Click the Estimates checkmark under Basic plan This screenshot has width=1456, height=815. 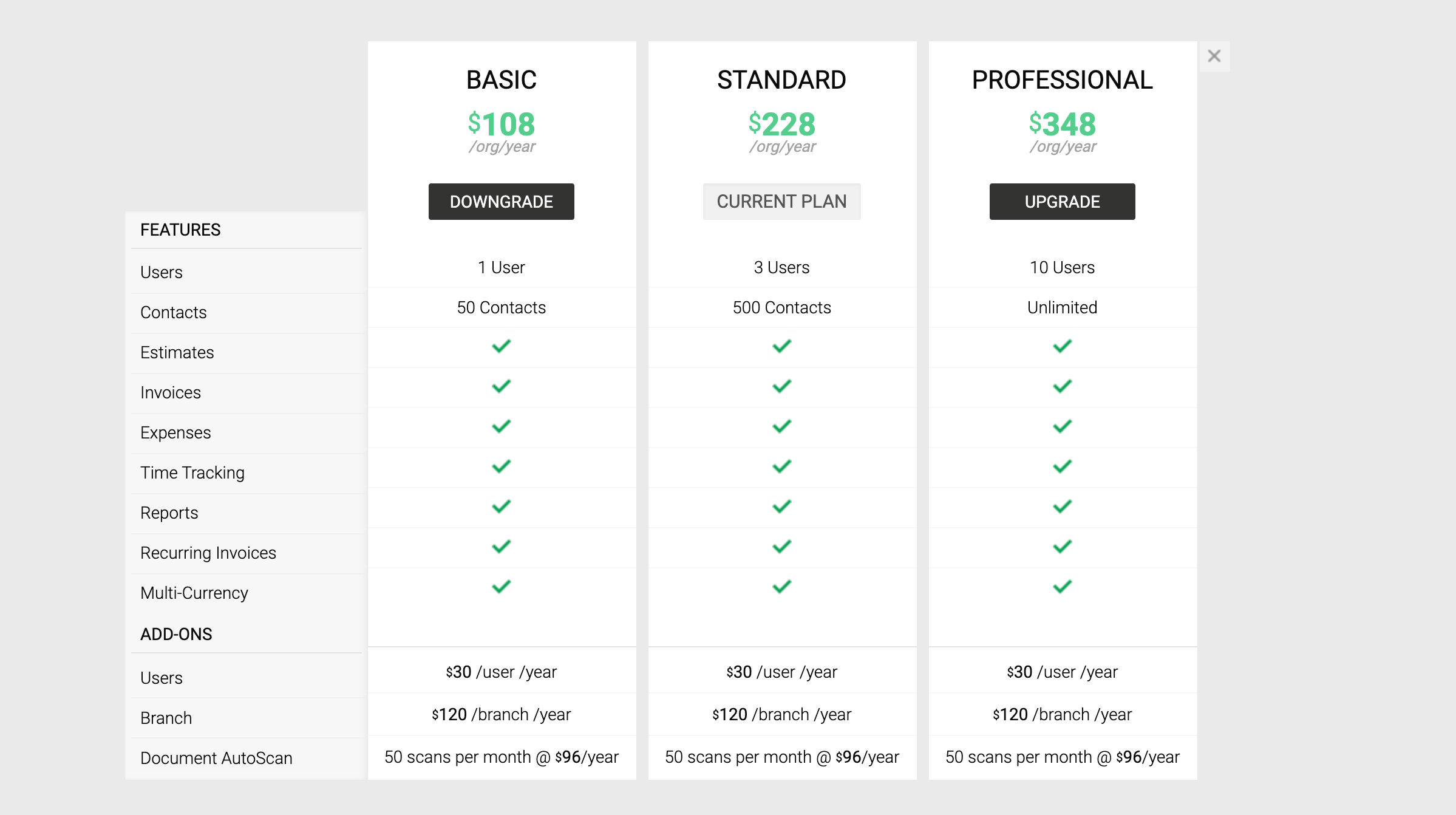click(x=502, y=346)
